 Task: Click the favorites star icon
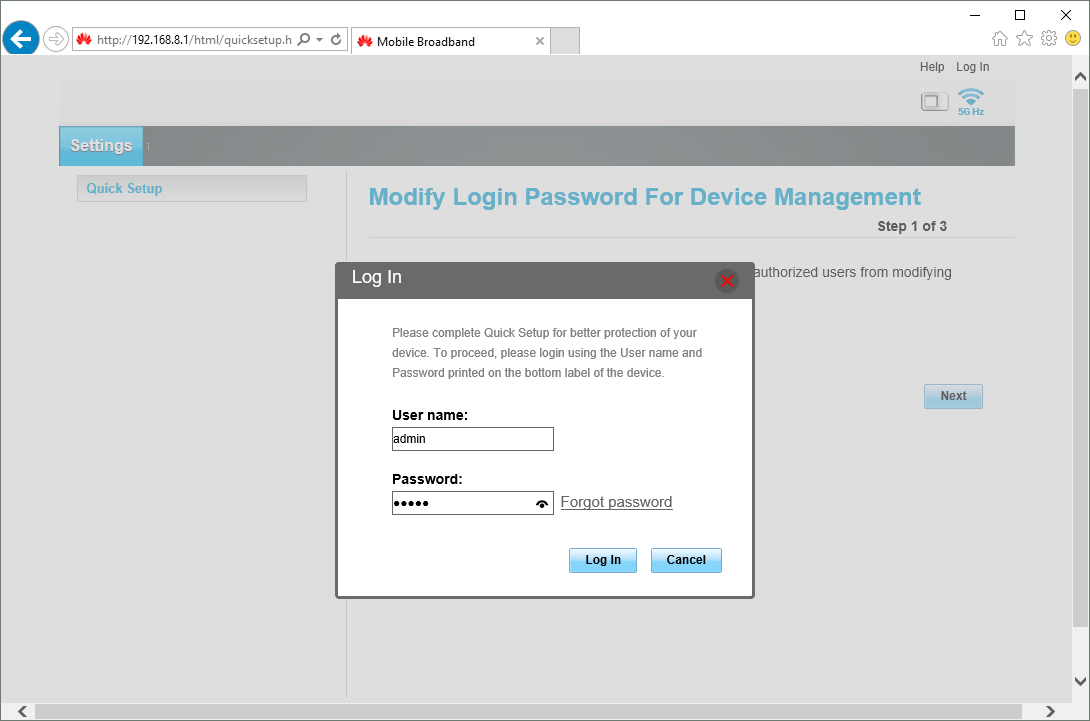coord(1024,37)
